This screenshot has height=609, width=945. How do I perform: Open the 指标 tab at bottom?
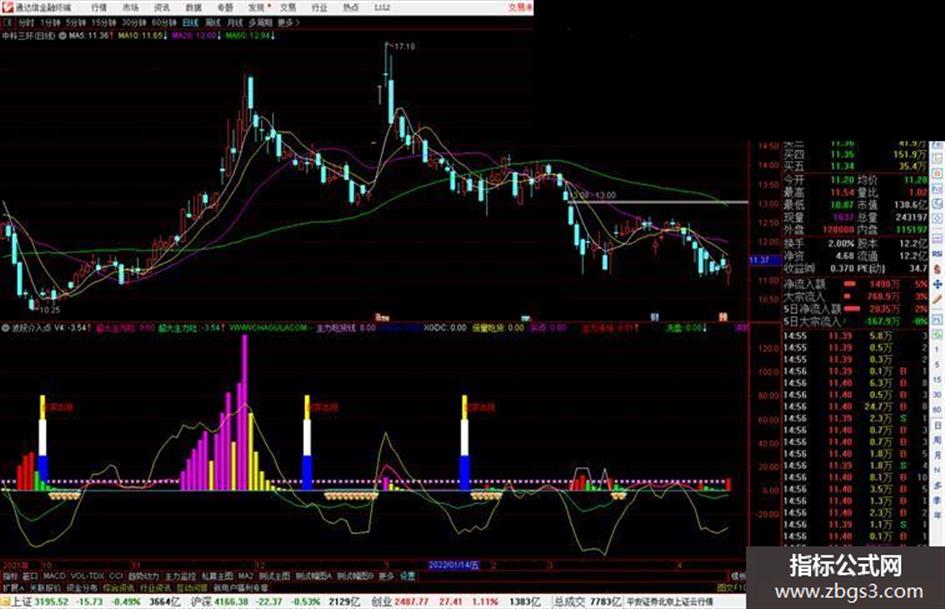pyautogui.click(x=10, y=576)
